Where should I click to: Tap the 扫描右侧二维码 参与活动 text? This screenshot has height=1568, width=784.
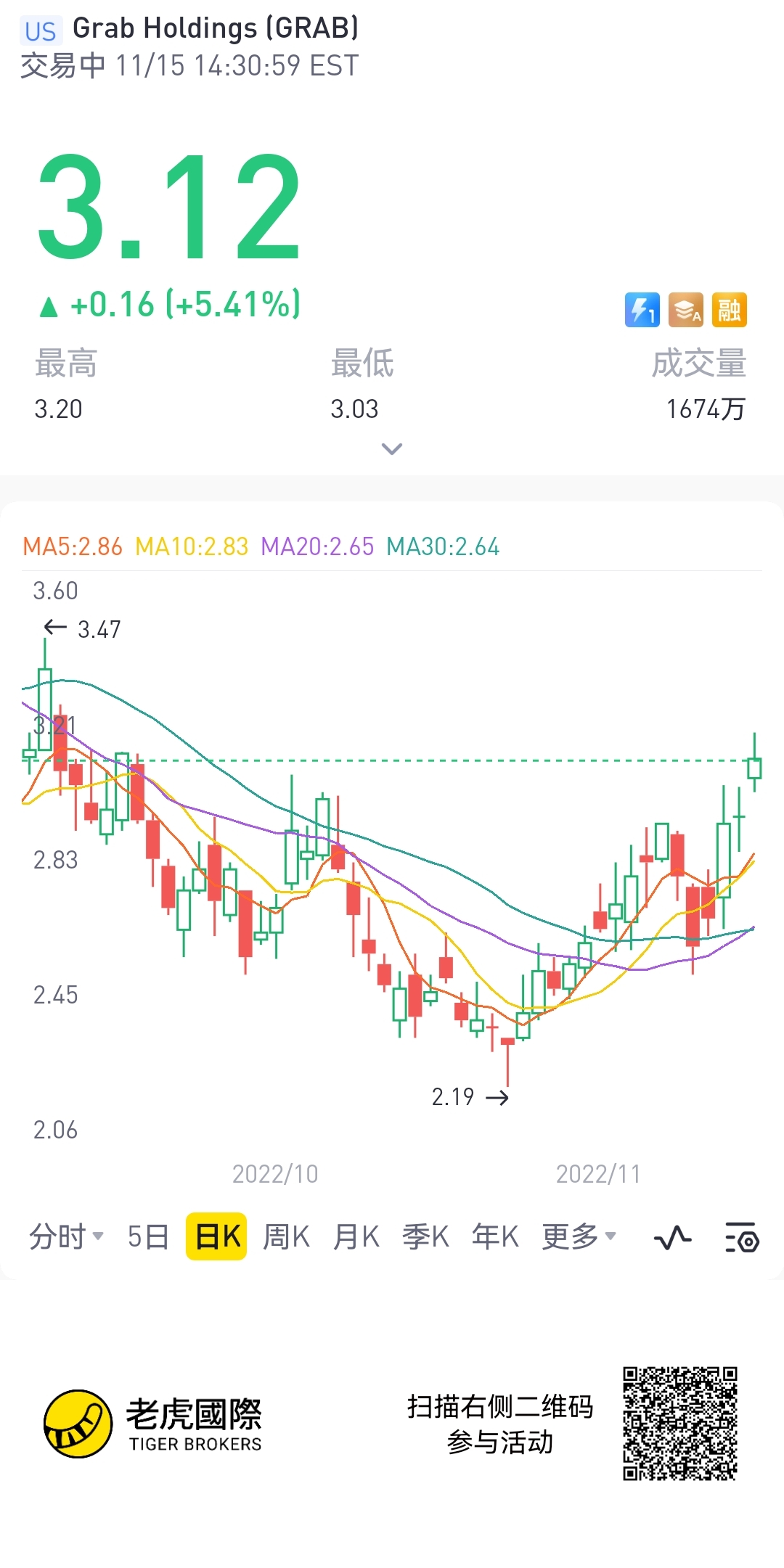click(x=500, y=1424)
